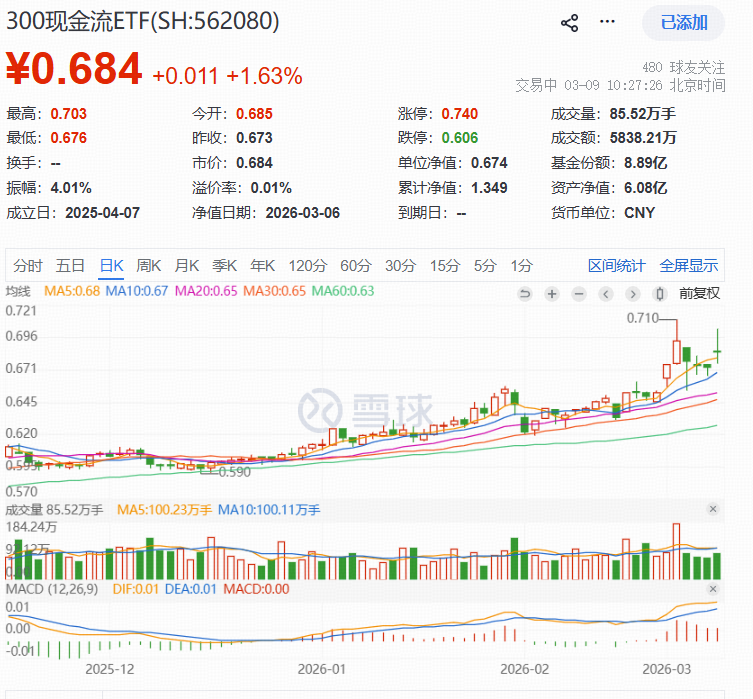Open the 前复权 adjustment dropdown
This screenshot has width=753, height=699.
(x=699, y=293)
